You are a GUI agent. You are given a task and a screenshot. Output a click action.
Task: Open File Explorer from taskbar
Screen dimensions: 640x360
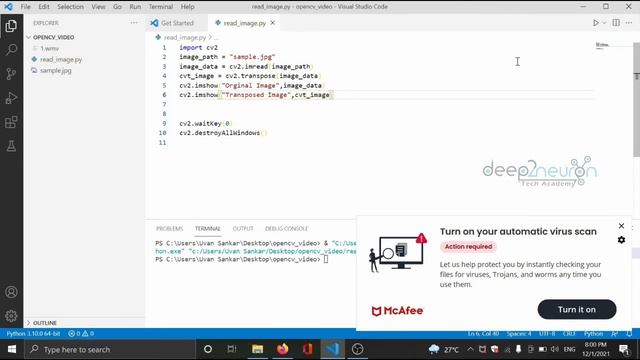(257, 349)
